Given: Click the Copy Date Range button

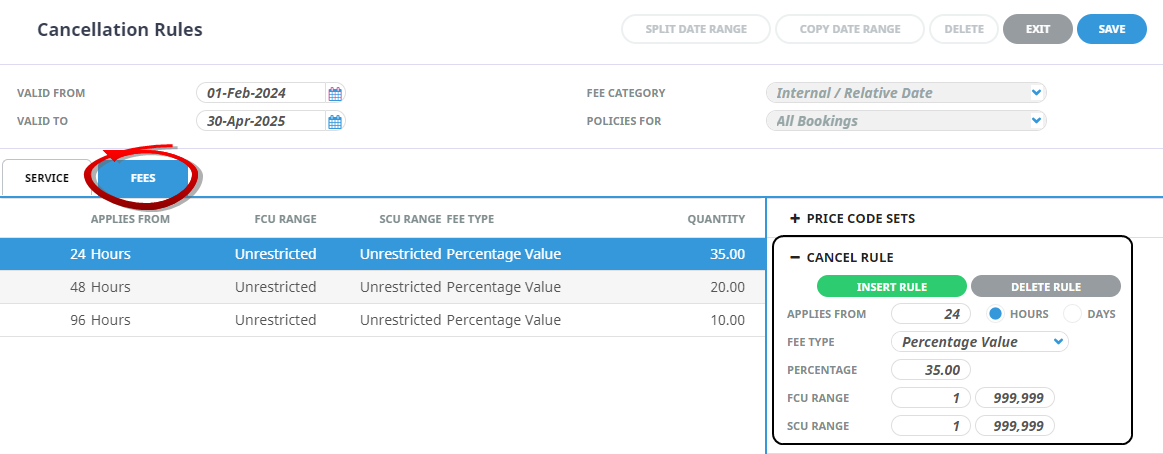Looking at the screenshot, I should click(x=850, y=29).
